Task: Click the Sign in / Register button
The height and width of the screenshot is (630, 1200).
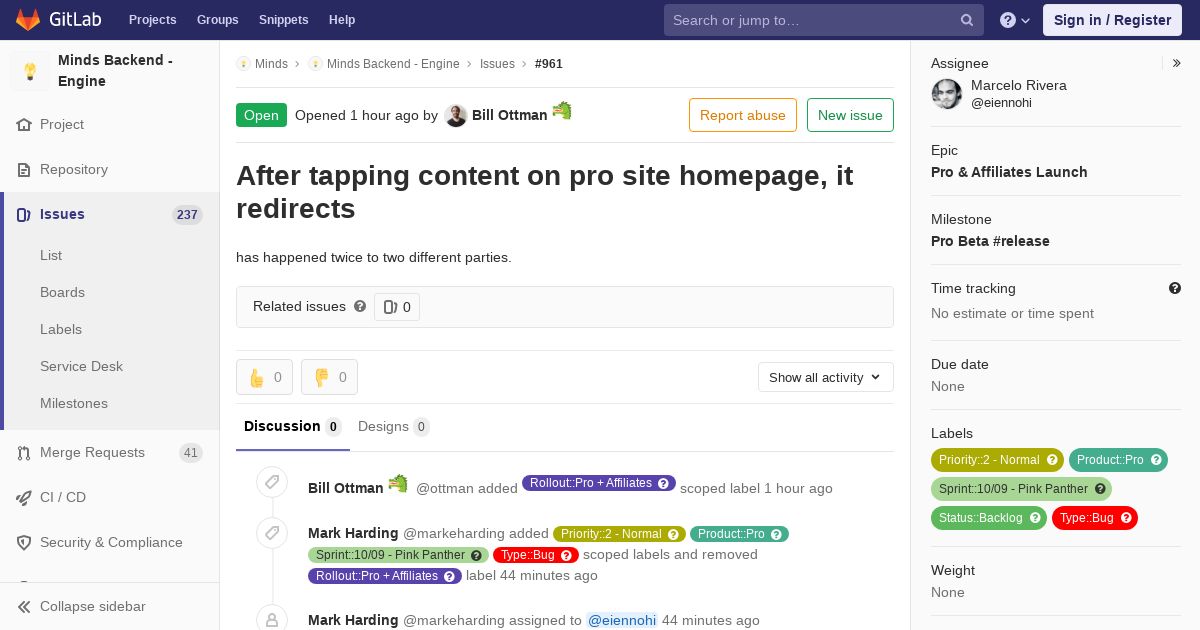Action: [1112, 20]
